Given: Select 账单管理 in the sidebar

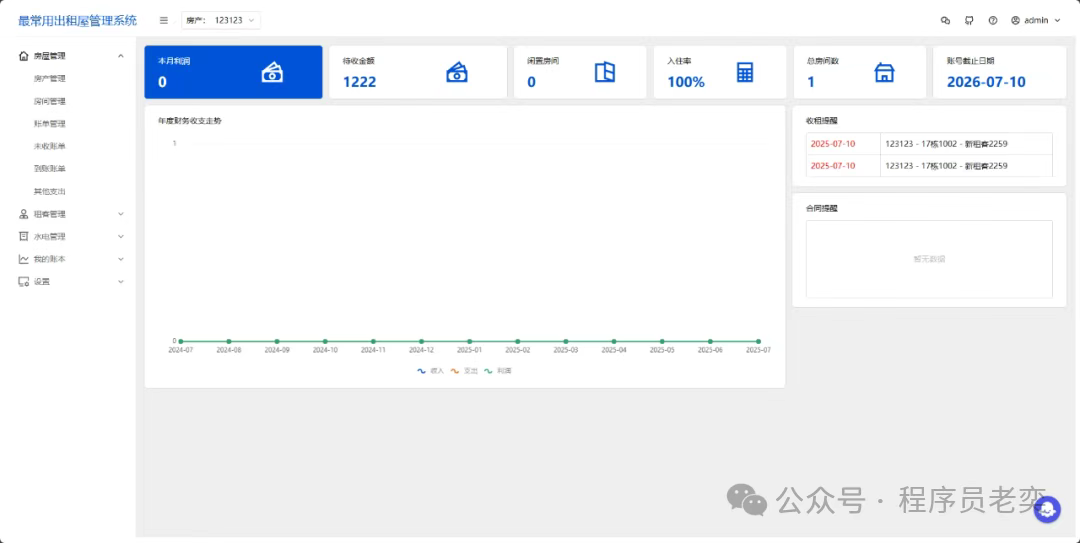Looking at the screenshot, I should point(49,124).
